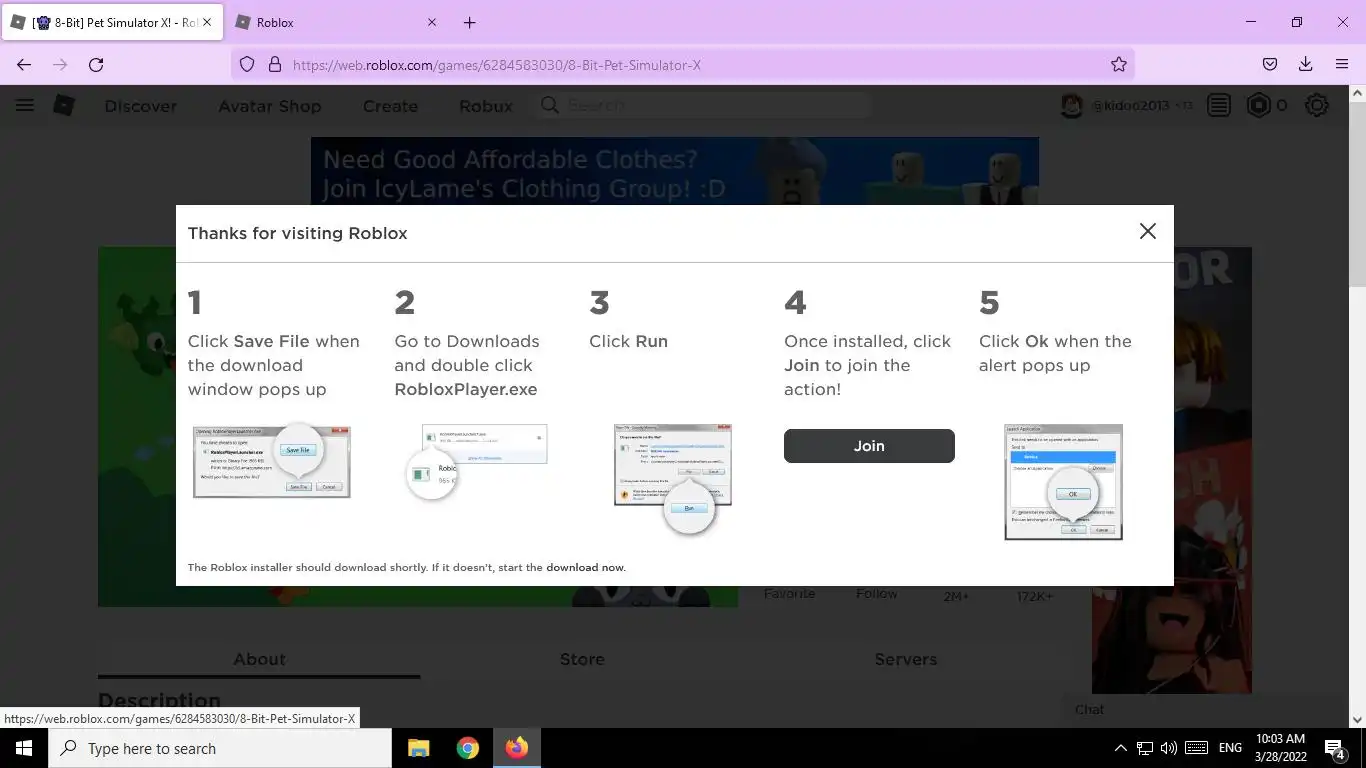The height and width of the screenshot is (768, 1366).
Task: Open the Robux page in navbar
Action: [486, 106]
